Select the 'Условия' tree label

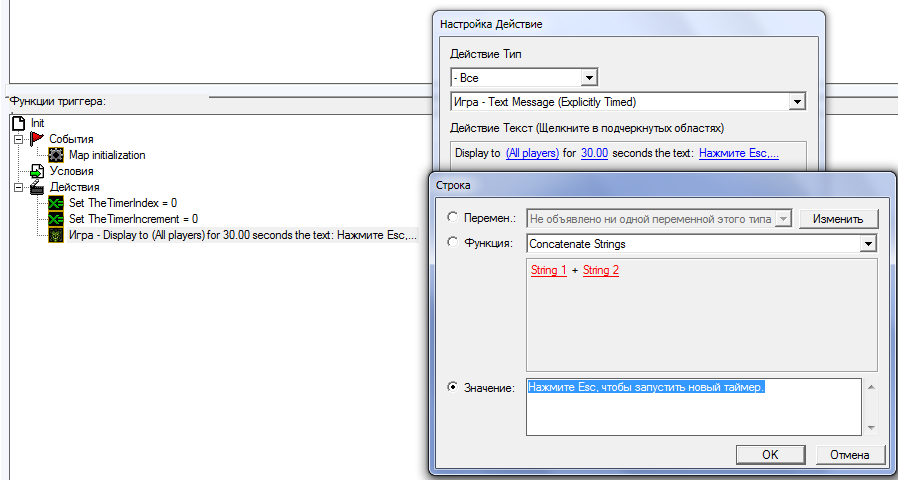point(71,171)
